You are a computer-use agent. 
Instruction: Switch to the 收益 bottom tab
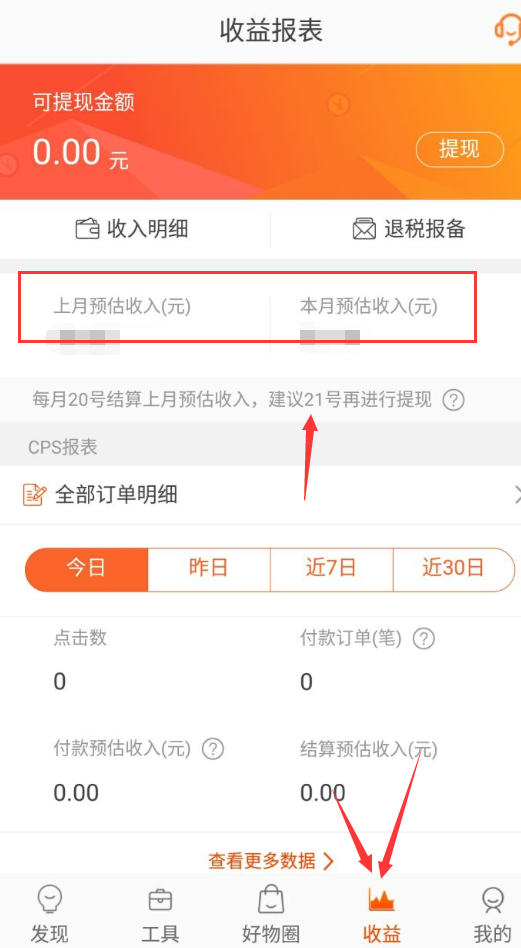click(x=382, y=915)
